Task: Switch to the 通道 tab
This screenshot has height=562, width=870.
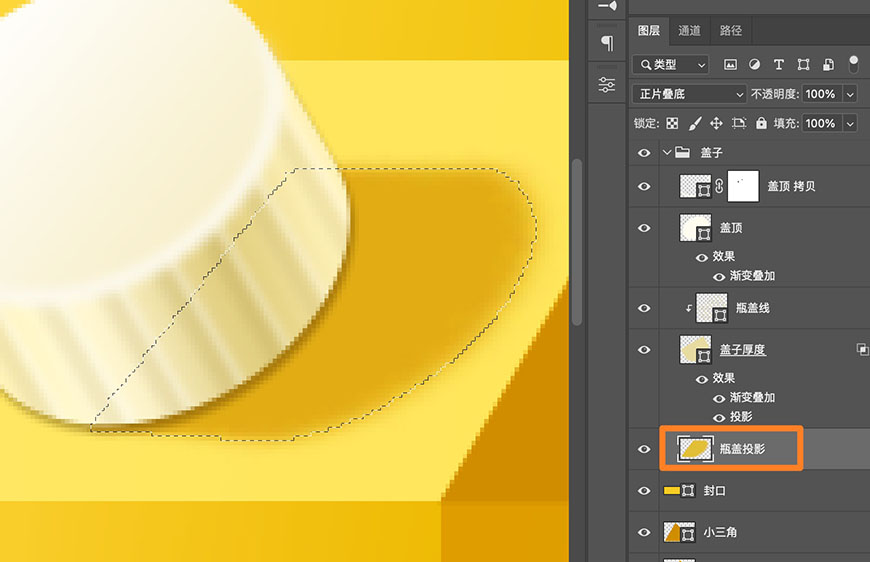Action: click(690, 31)
